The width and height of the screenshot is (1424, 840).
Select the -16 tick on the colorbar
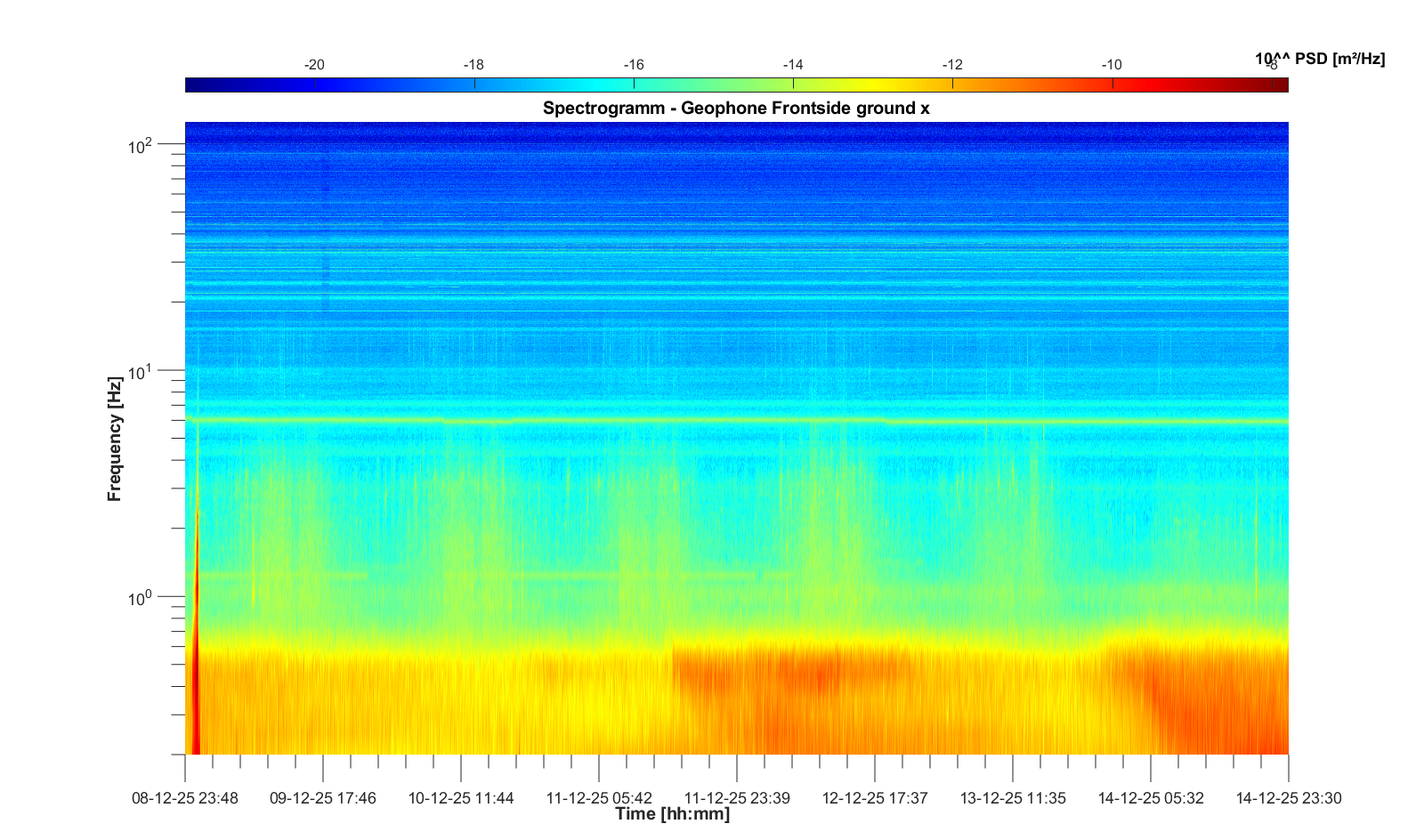tap(634, 85)
